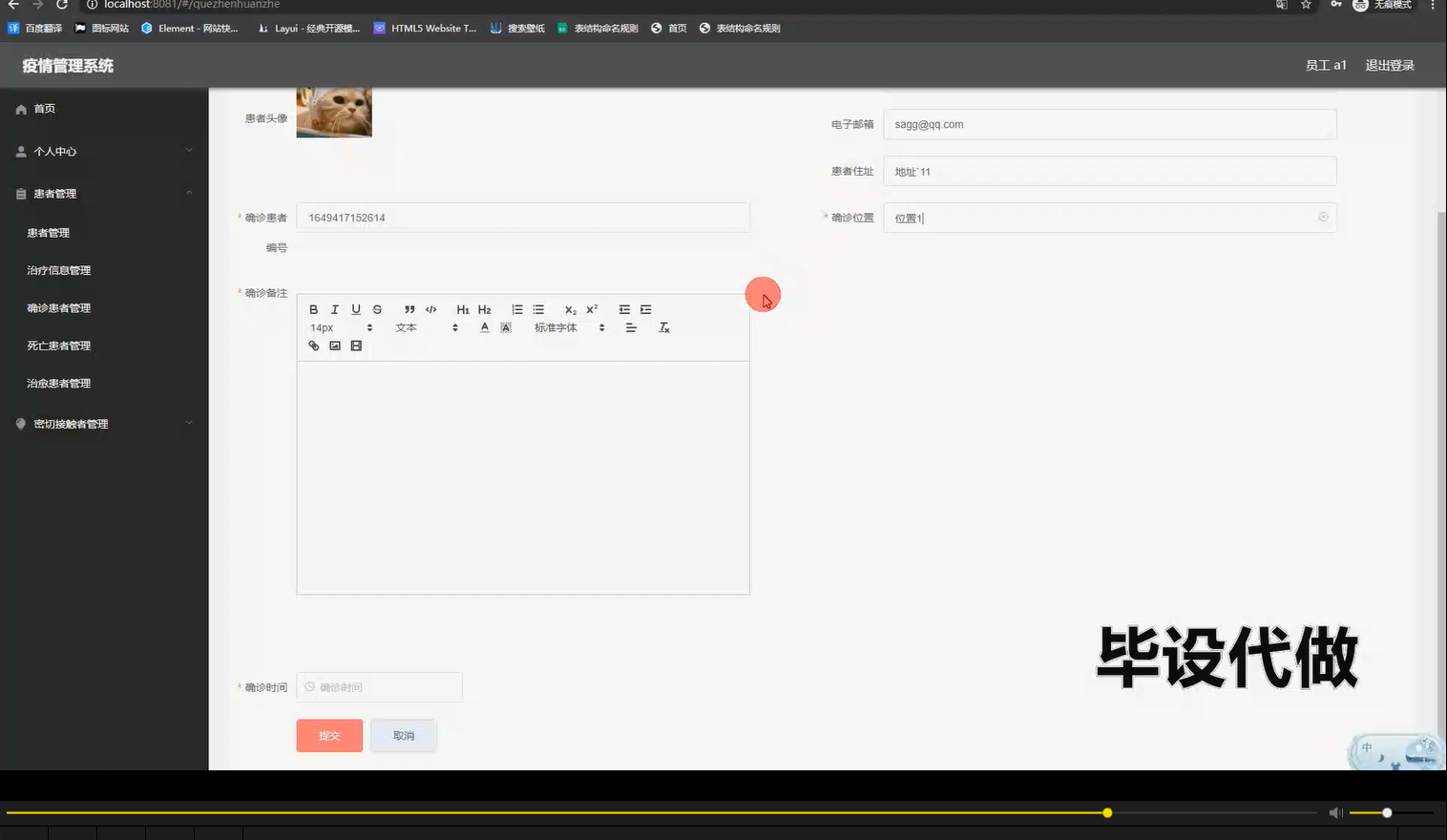
Task: Toggle the ordered list formatting
Action: (516, 308)
